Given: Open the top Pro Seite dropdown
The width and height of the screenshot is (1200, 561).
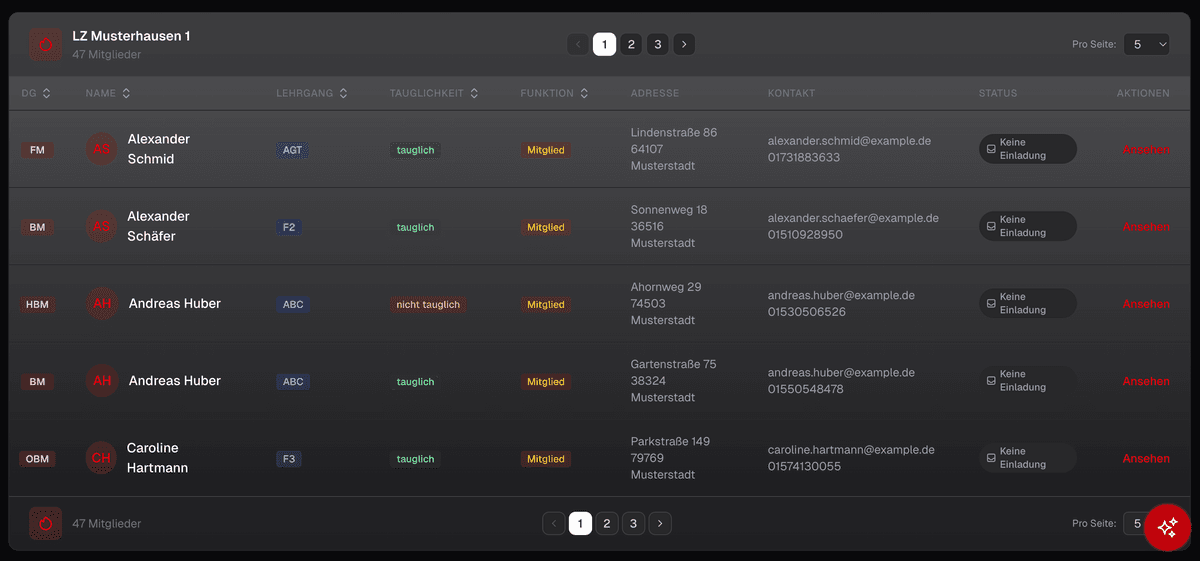Looking at the screenshot, I should pos(1146,44).
